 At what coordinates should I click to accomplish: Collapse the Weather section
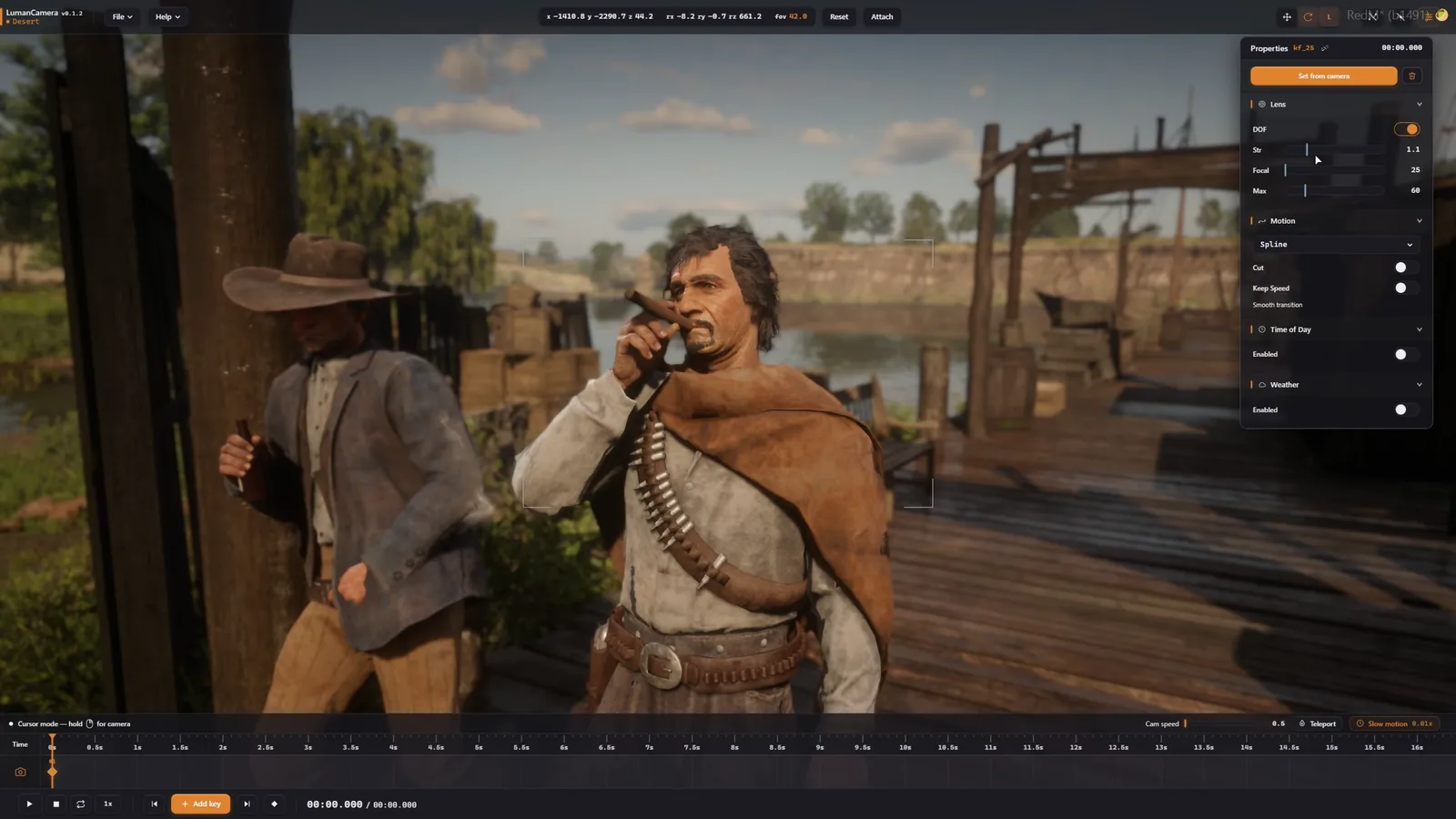pos(1419,385)
